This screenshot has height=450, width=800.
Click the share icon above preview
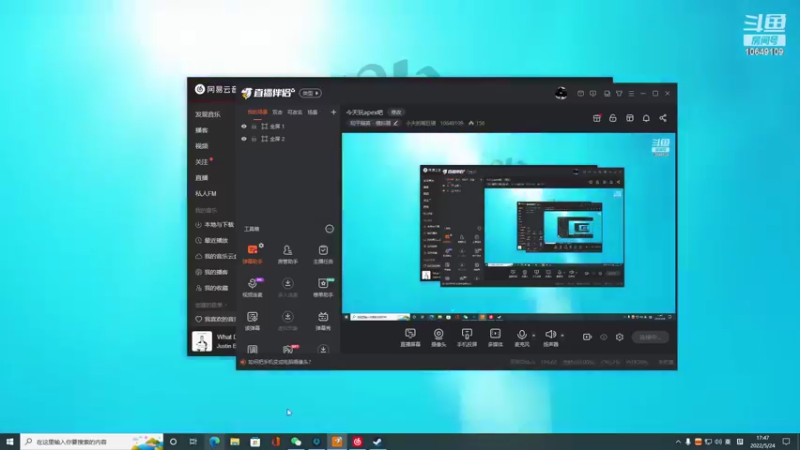point(663,118)
